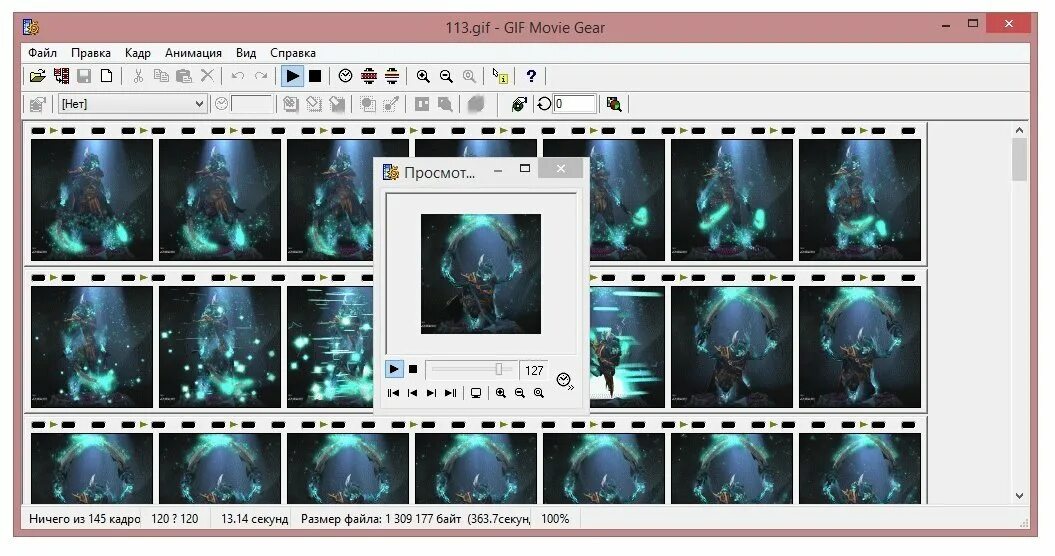Click the vertical scrollbar up arrow
1055x556 pixels.
(1019, 130)
